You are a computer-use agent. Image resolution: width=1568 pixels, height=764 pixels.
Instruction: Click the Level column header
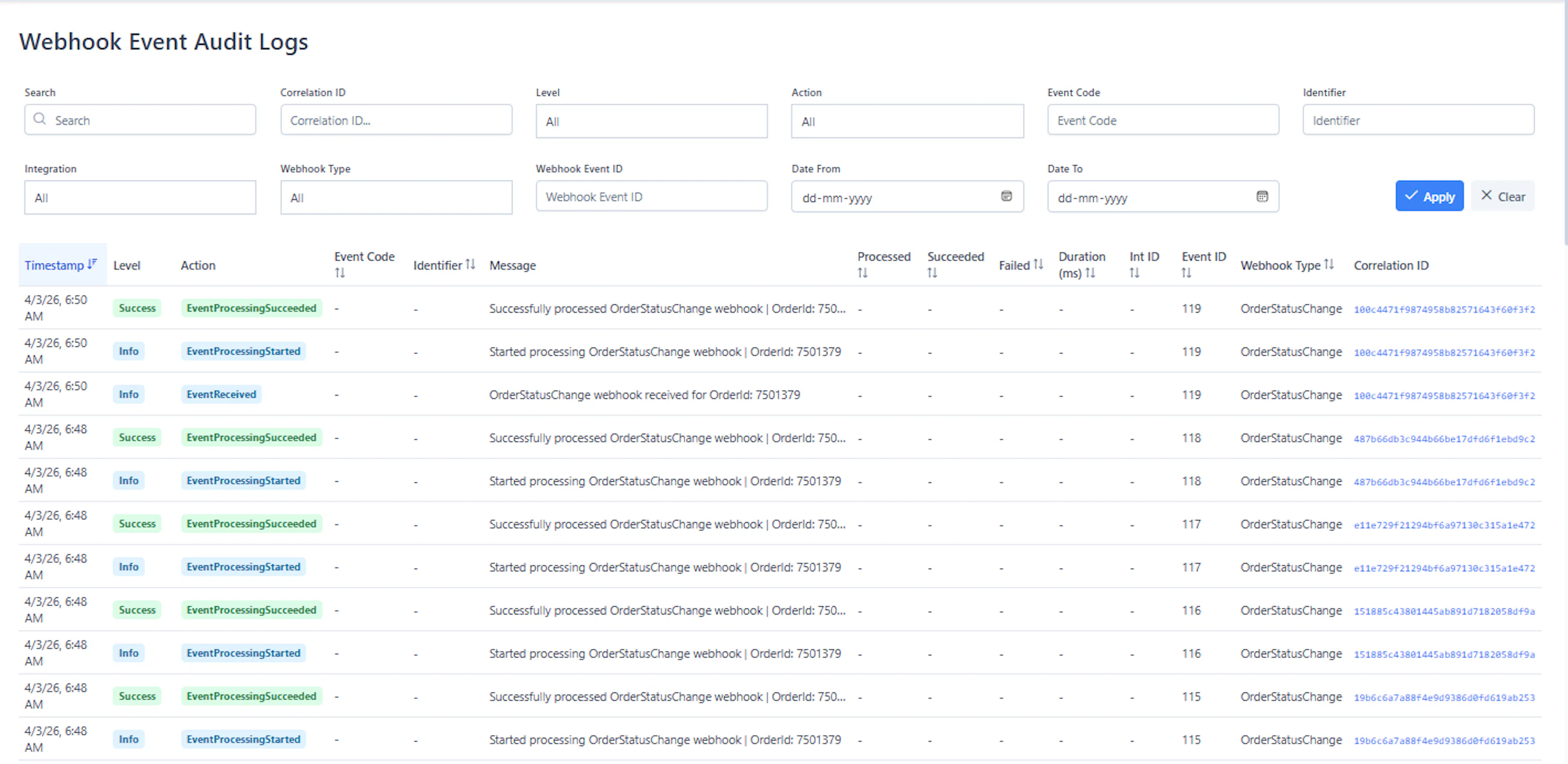pos(127,265)
